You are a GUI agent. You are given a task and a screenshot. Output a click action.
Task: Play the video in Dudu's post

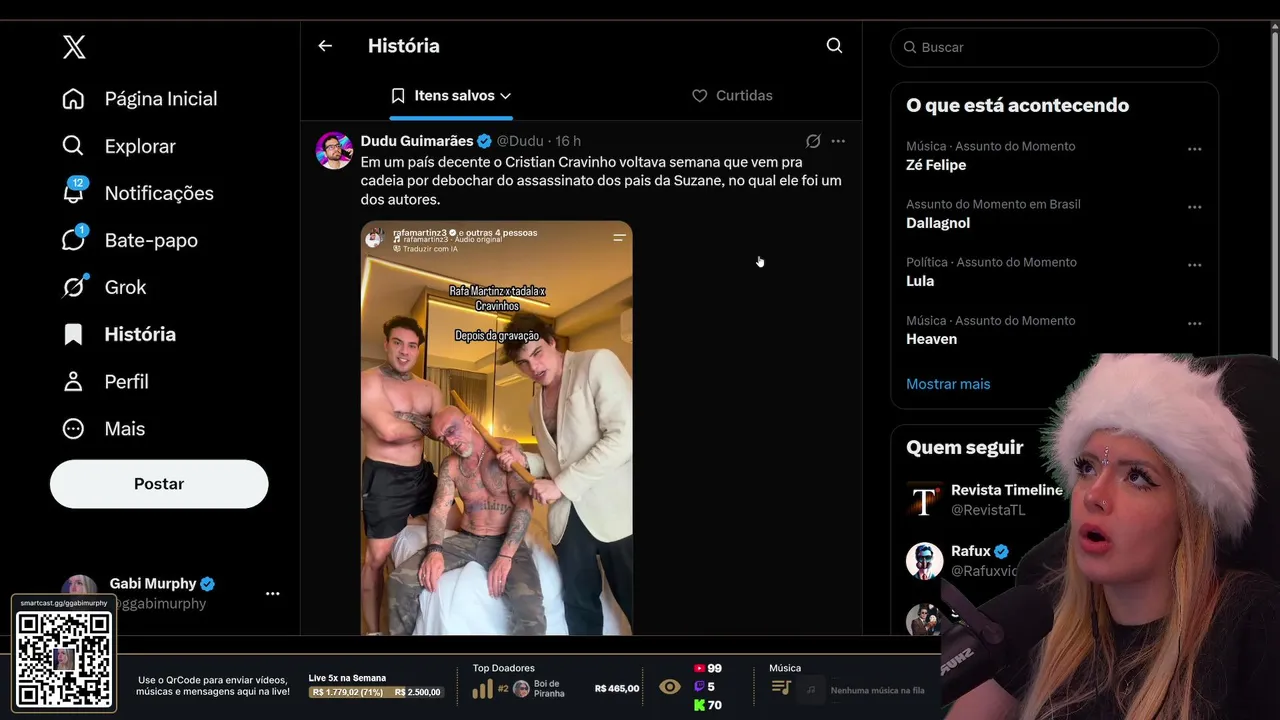497,428
